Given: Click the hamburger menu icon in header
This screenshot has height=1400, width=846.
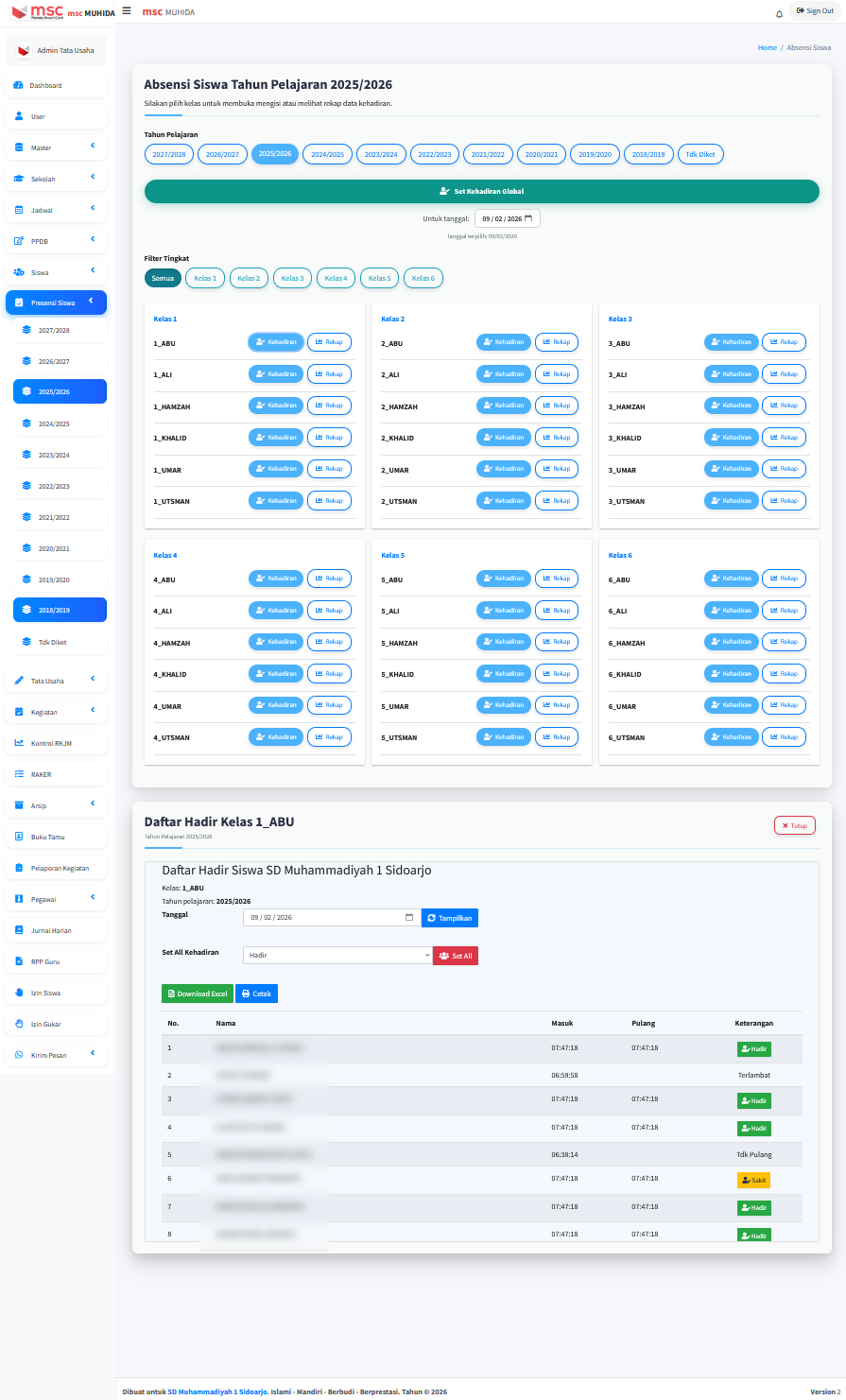Looking at the screenshot, I should point(126,11).
